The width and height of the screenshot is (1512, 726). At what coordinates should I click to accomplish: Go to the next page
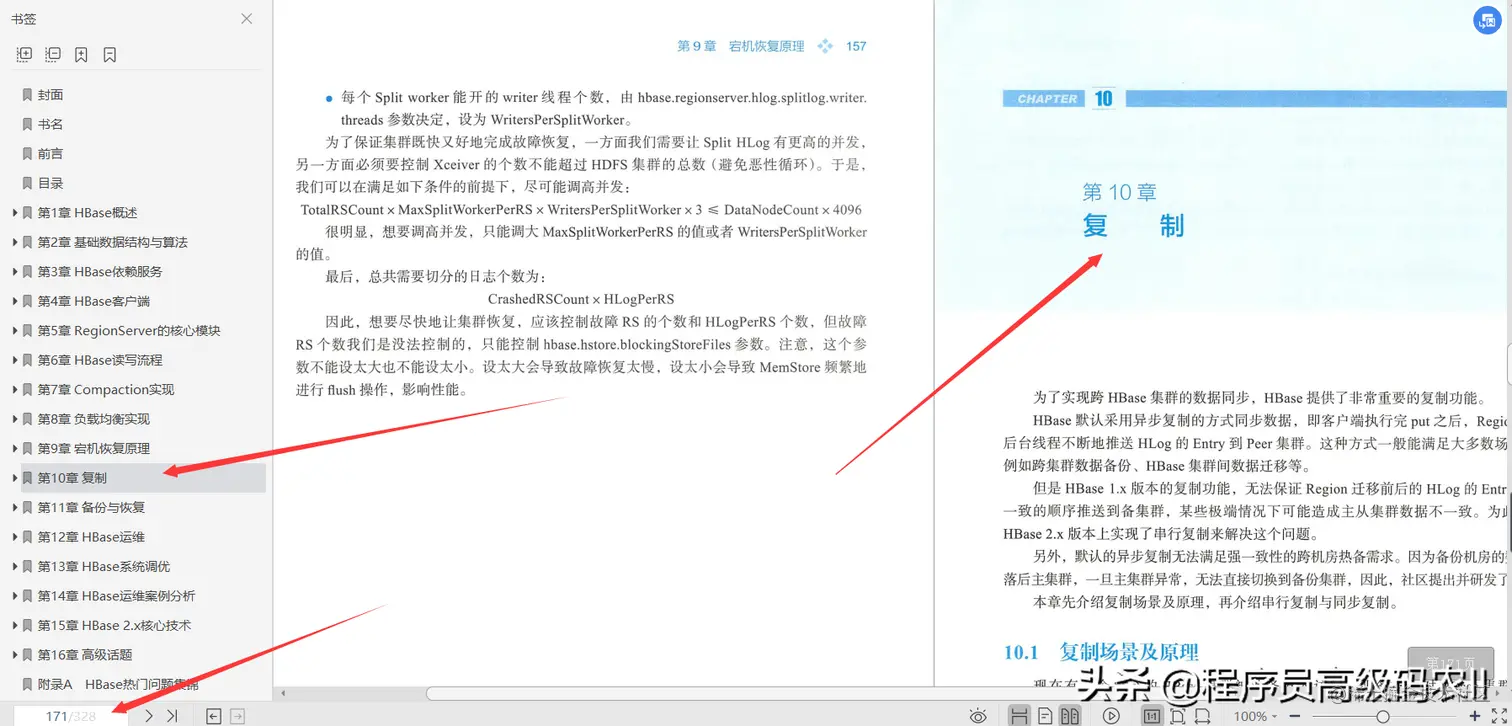pos(147,715)
